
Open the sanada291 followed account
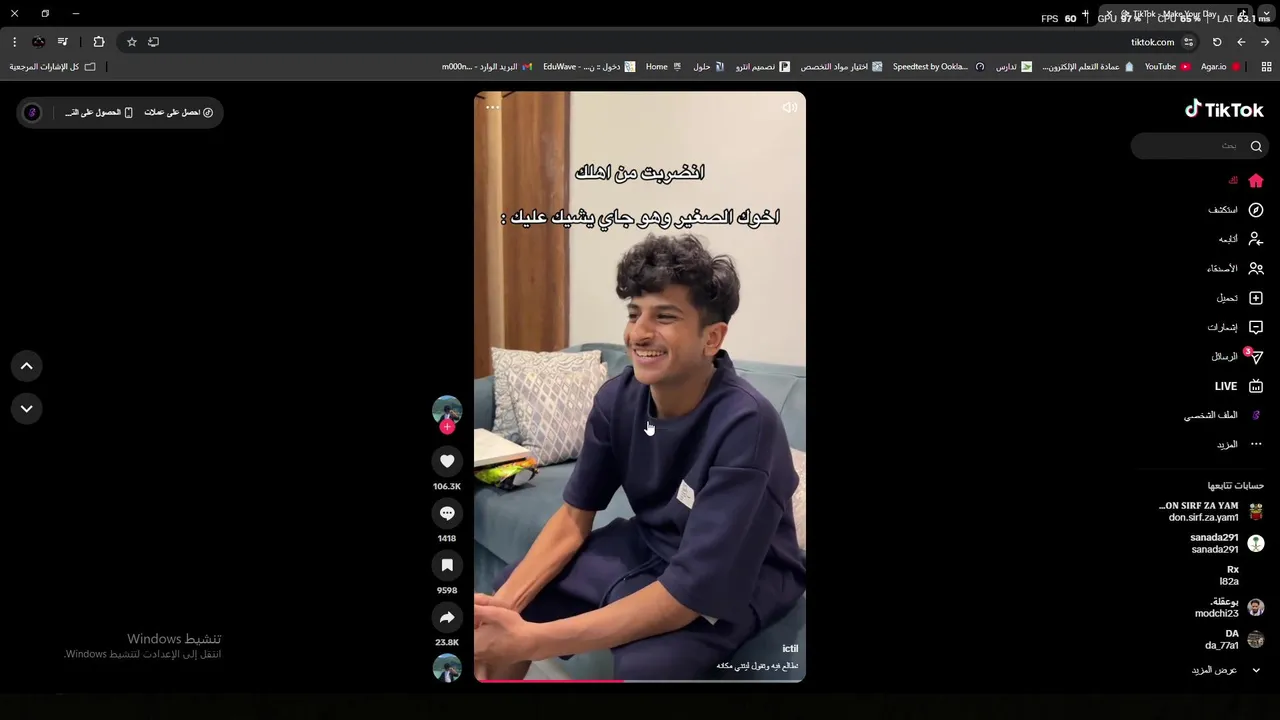click(x=1227, y=543)
